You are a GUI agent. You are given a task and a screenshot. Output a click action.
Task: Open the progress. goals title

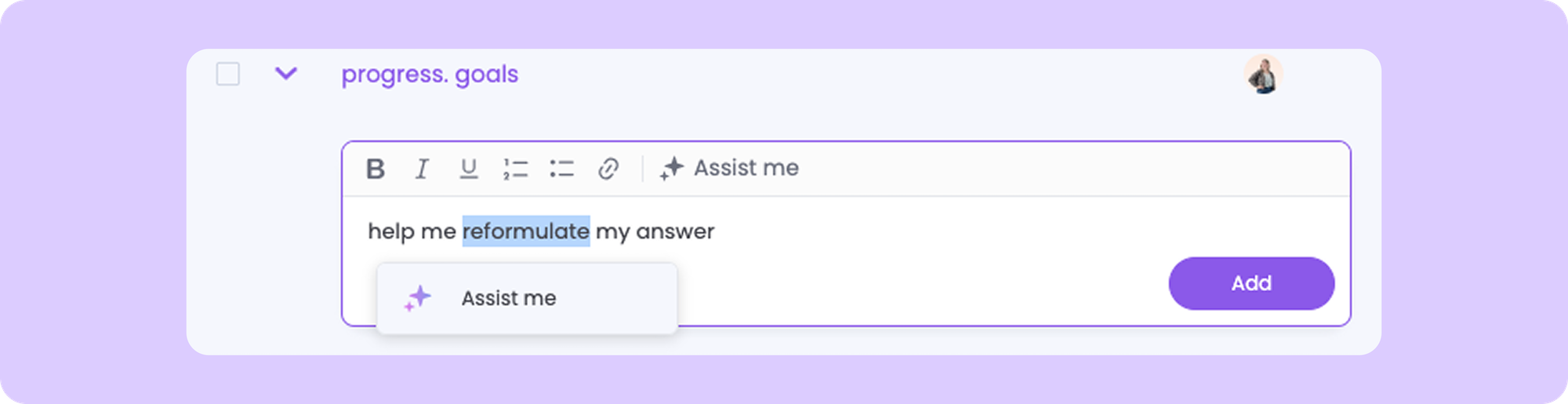[430, 75]
